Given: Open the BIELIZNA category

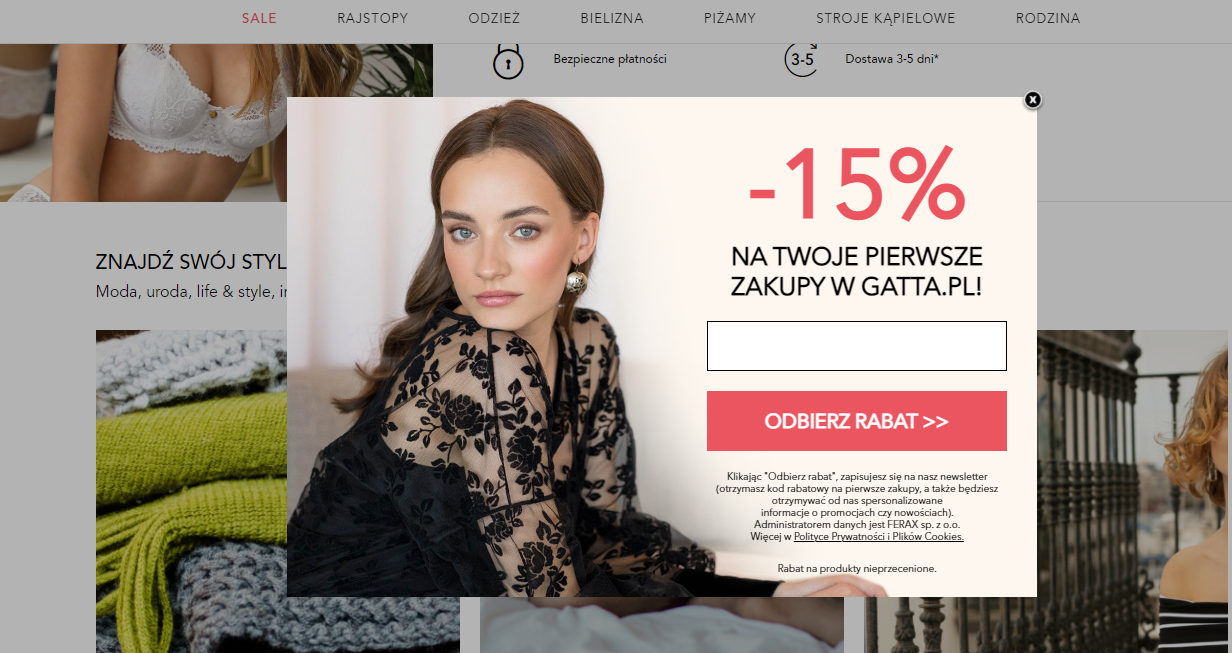Looking at the screenshot, I should point(612,18).
